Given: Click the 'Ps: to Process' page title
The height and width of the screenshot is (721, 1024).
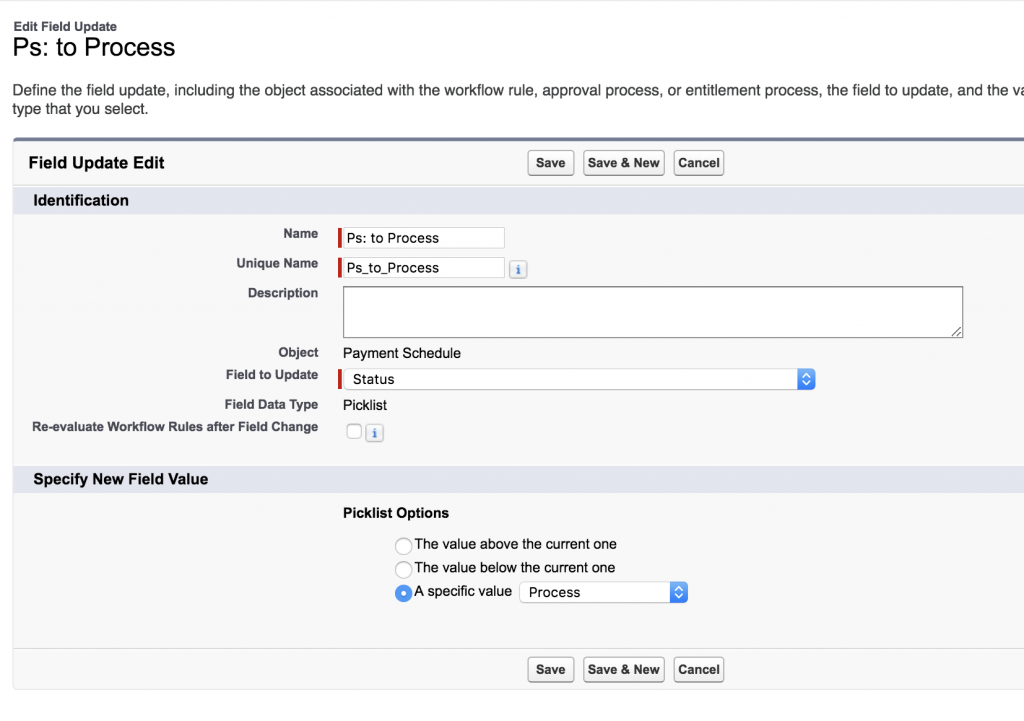Looking at the screenshot, I should [94, 47].
